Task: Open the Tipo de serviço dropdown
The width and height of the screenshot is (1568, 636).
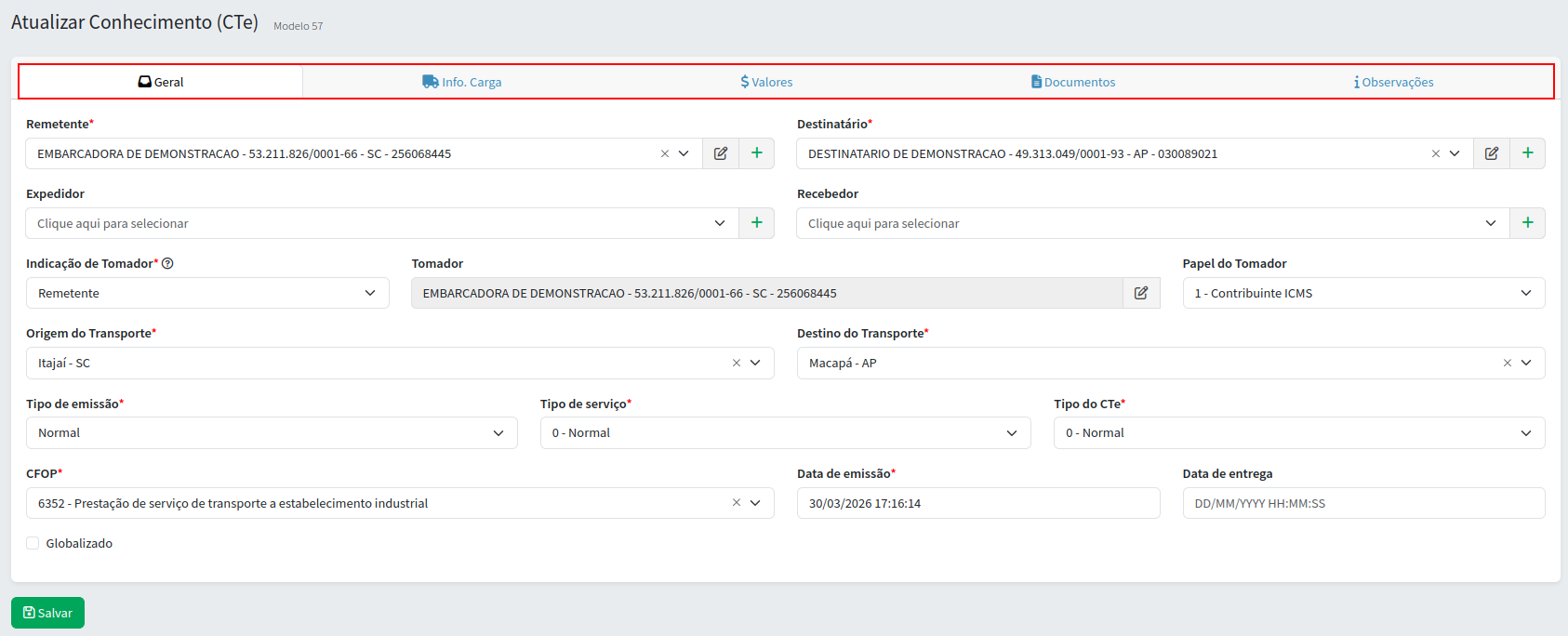Action: (785, 433)
